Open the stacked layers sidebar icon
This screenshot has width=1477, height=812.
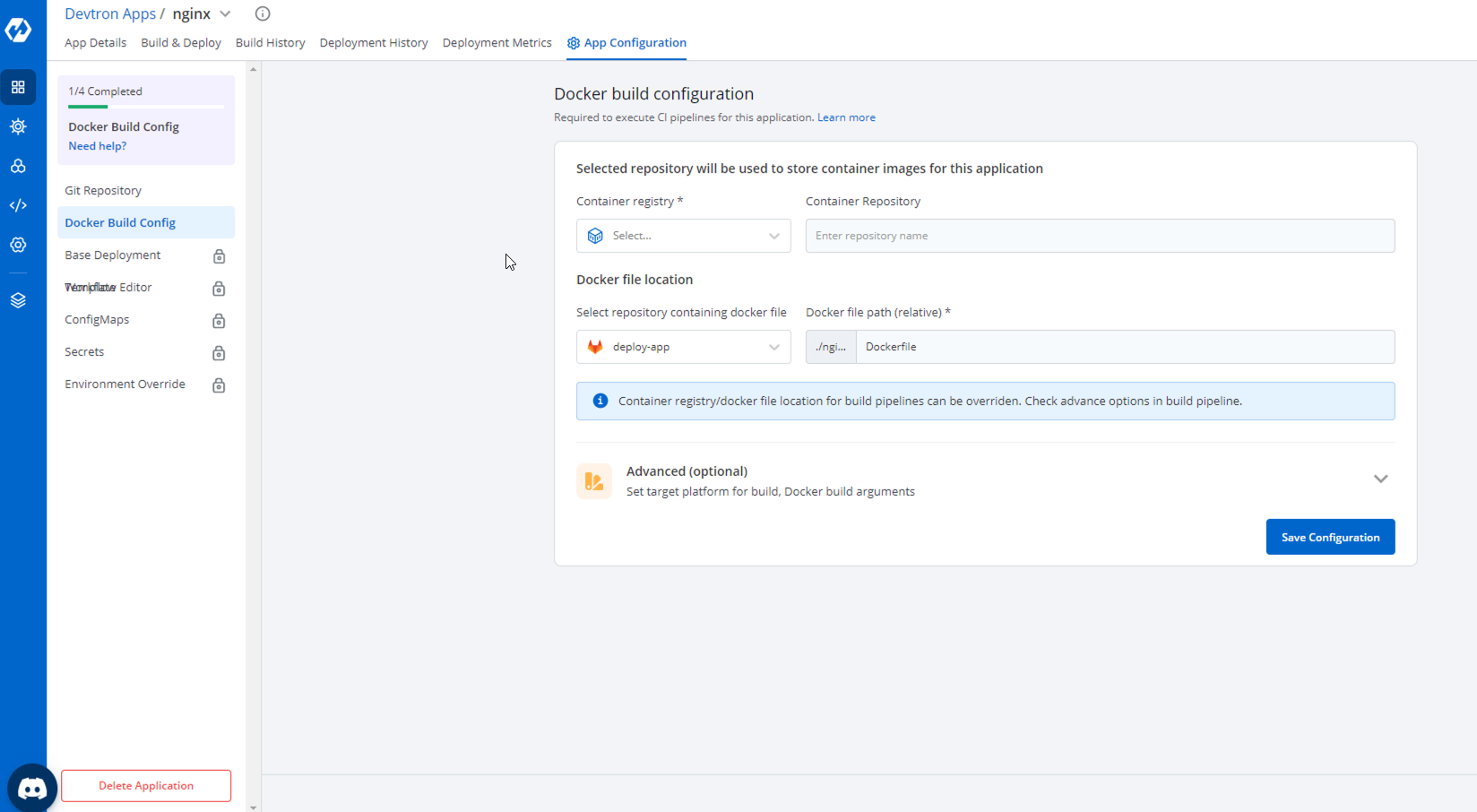point(18,300)
